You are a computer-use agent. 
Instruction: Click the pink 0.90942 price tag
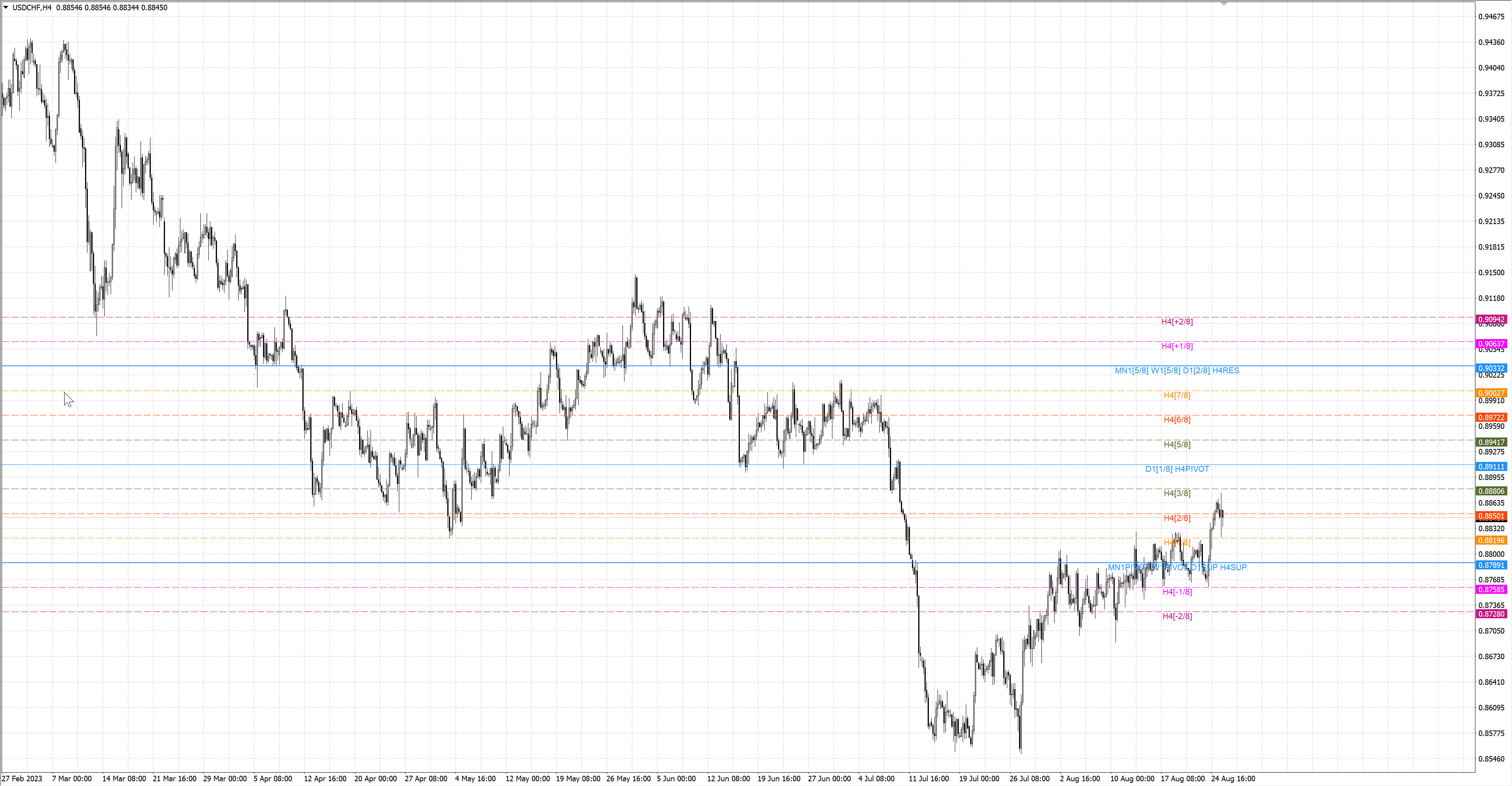coord(1491,319)
